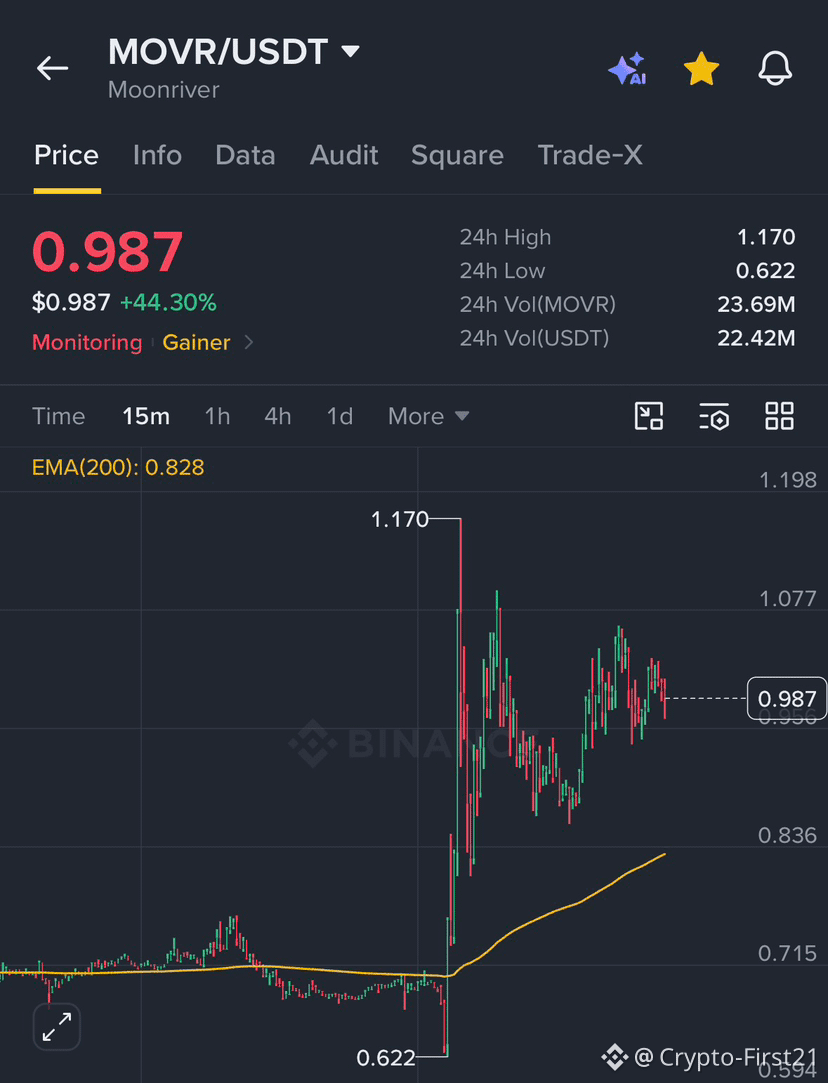Toggle the yellow favorite star
Screen dimensions: 828x1083
coord(701,69)
